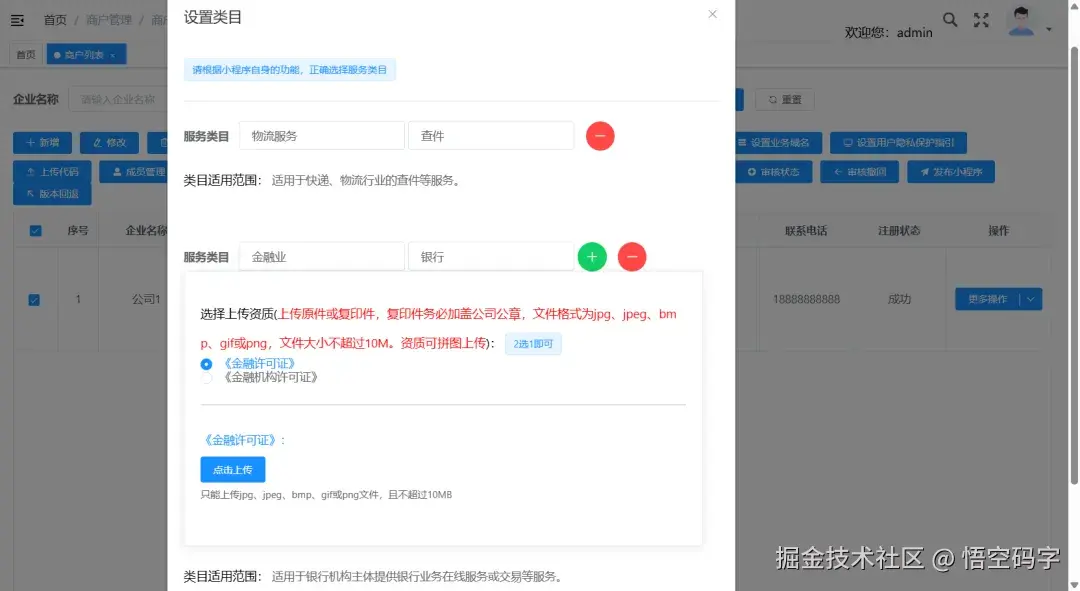
Task: Click 点击上传 to upload a license
Action: click(x=232, y=469)
